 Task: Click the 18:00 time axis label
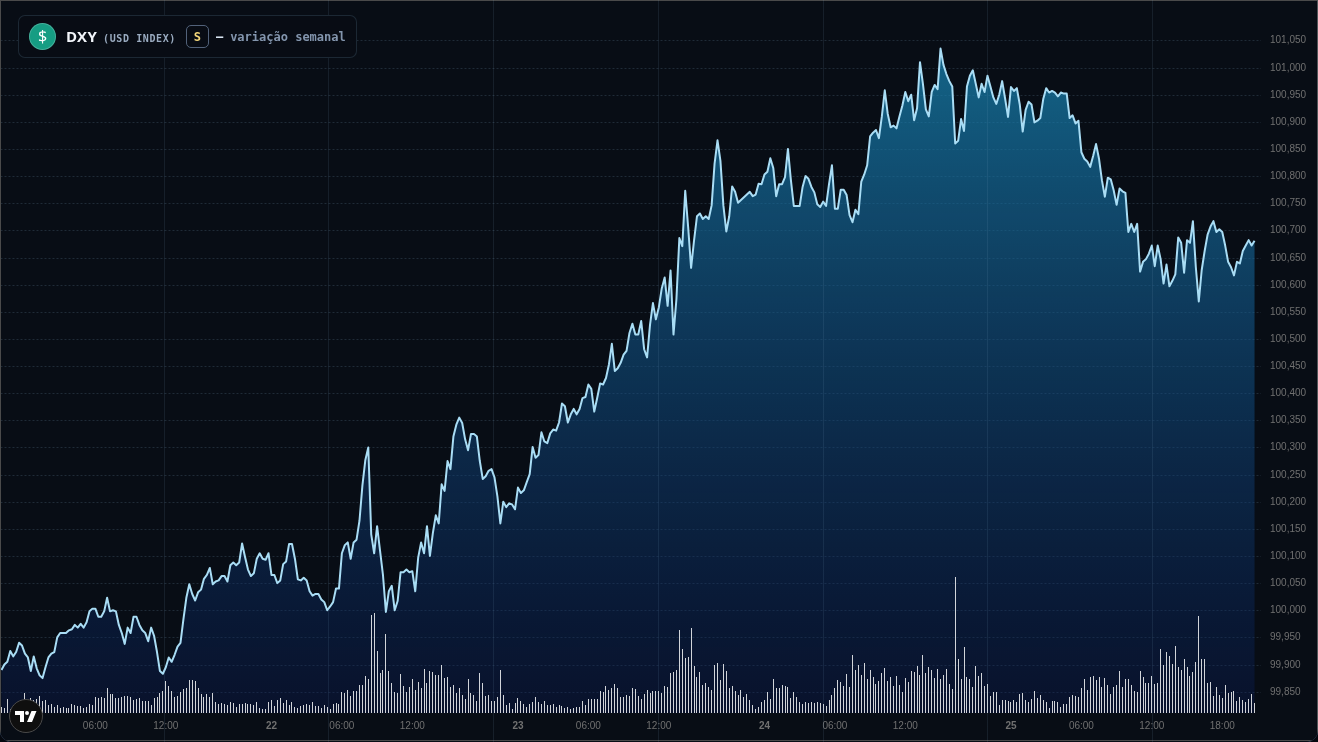click(1222, 725)
